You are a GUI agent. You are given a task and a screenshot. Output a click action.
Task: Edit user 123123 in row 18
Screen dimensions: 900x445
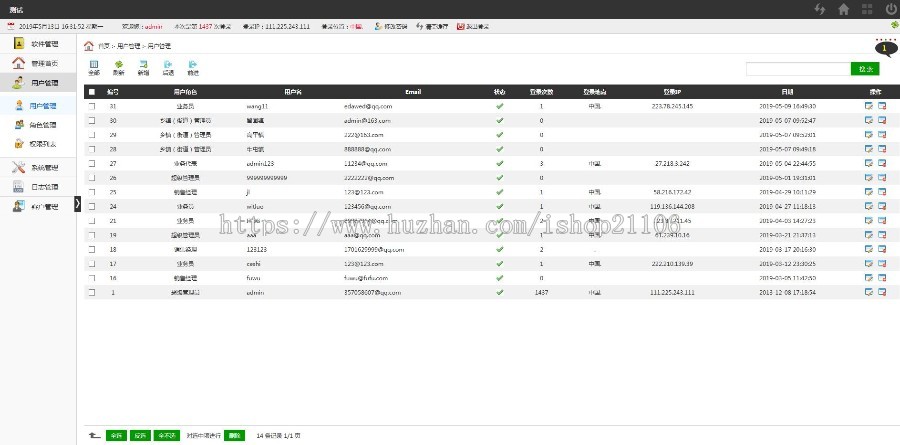click(x=869, y=249)
